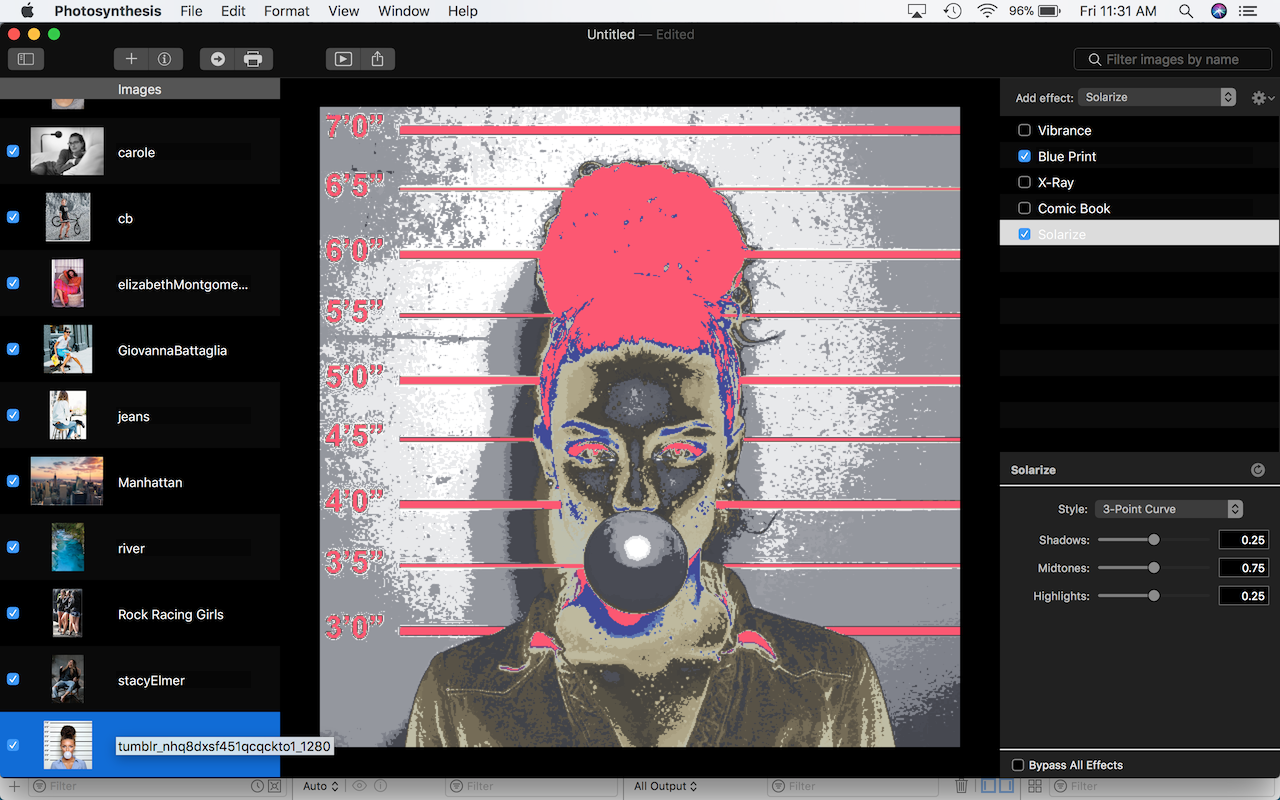Open the Window menu

click(x=403, y=11)
